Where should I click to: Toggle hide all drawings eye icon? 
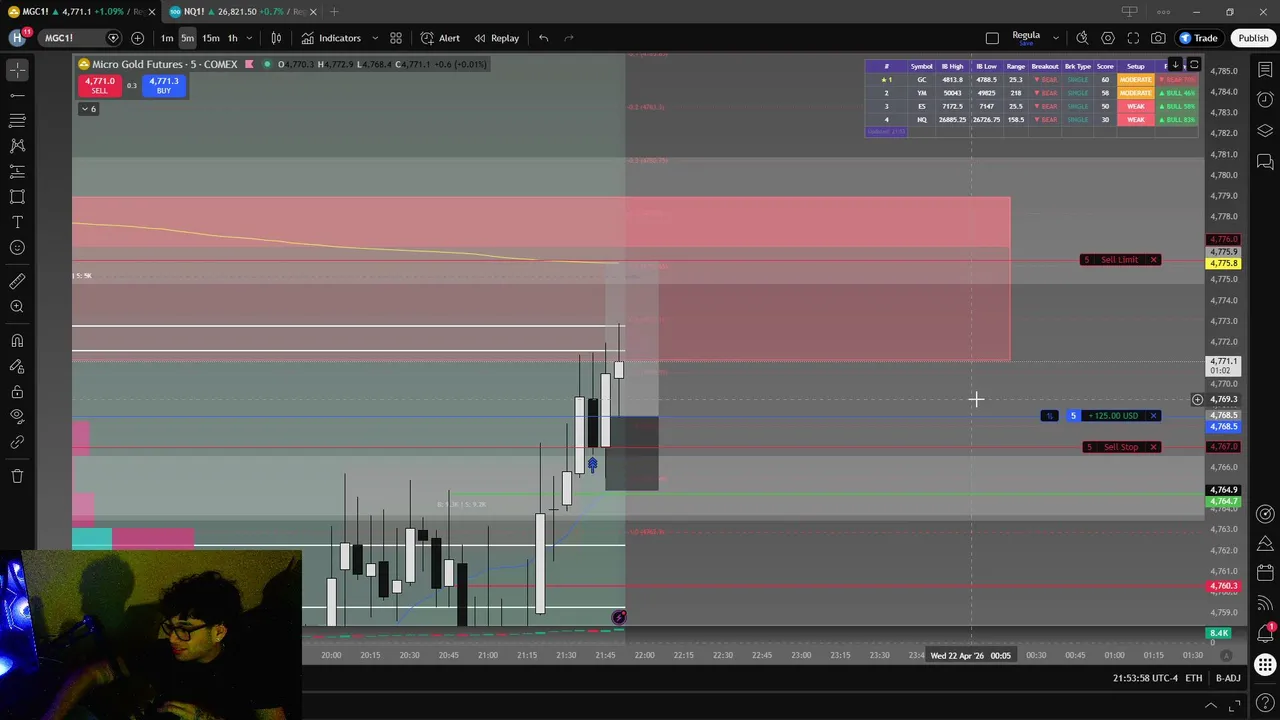(x=17, y=416)
